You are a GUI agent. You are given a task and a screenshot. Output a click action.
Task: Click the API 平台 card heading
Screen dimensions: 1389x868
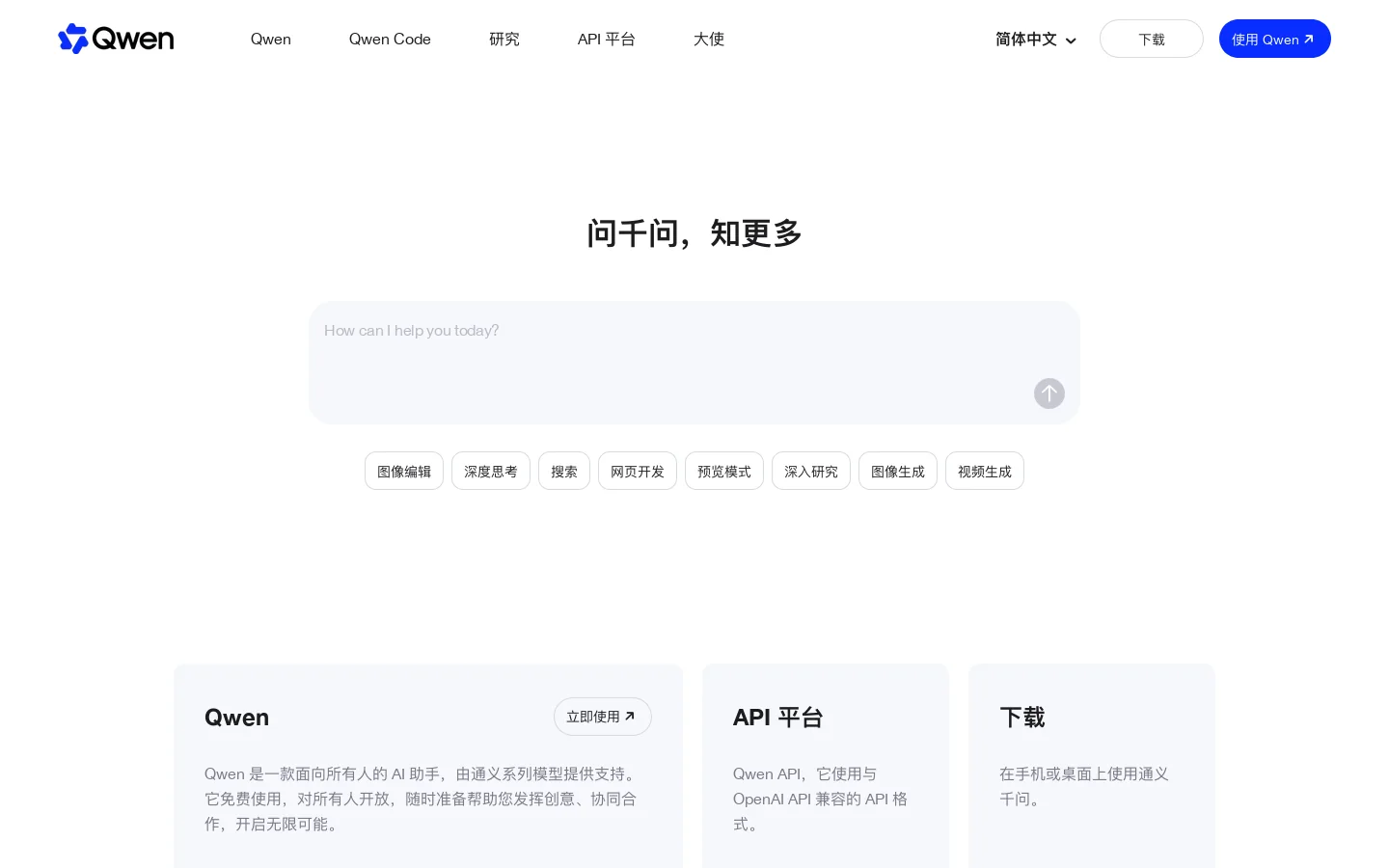tap(777, 718)
